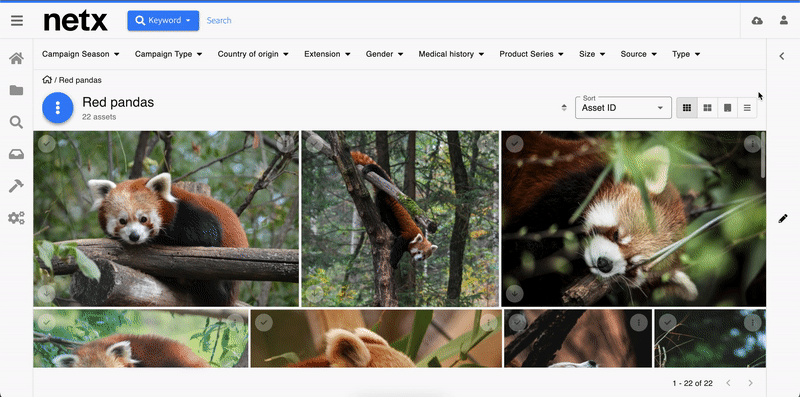The image size is (800, 397).
Task: Select the first panda on log image
Action: (46, 144)
